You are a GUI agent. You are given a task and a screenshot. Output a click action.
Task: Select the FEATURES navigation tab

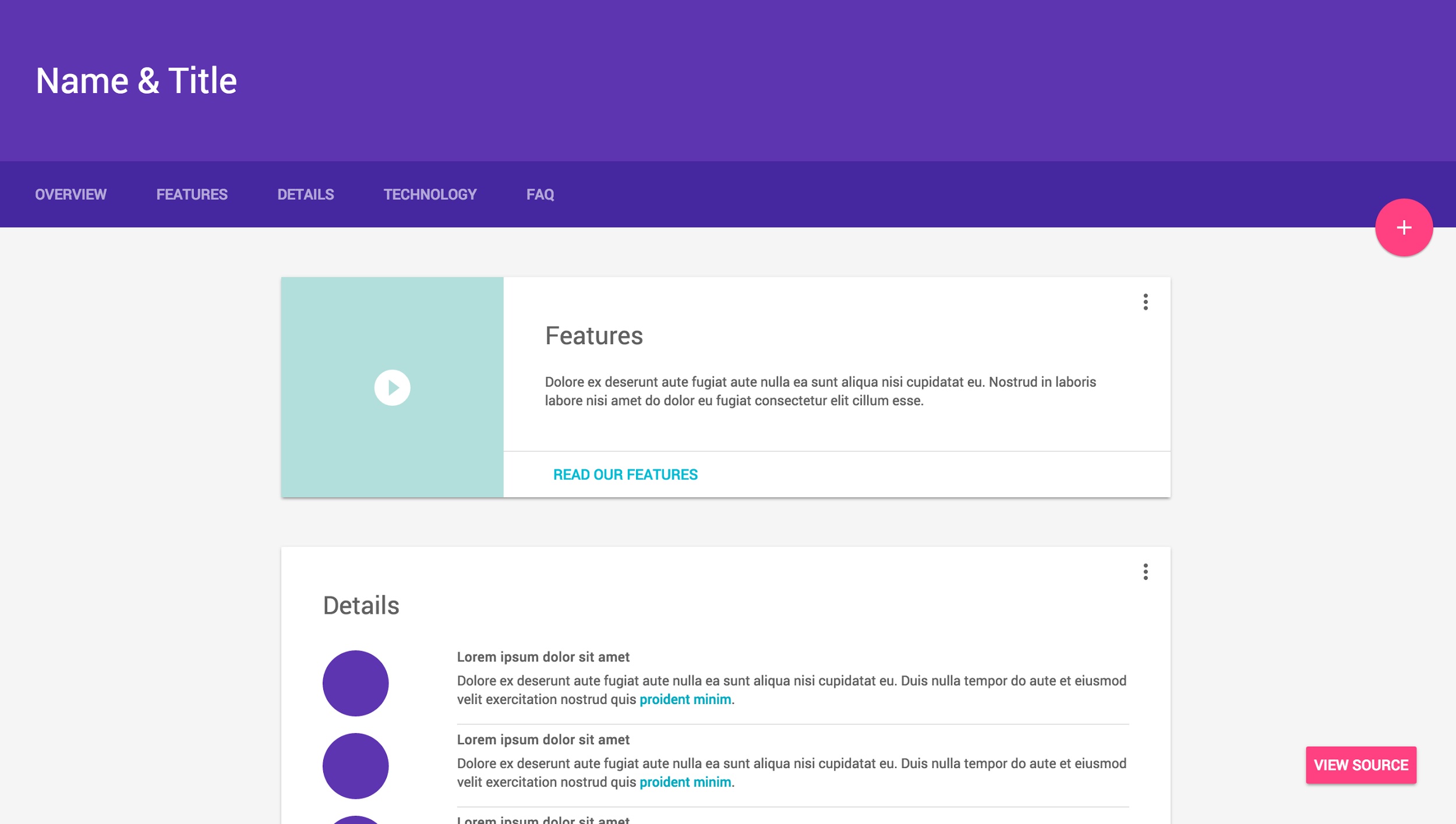pyautogui.click(x=191, y=194)
